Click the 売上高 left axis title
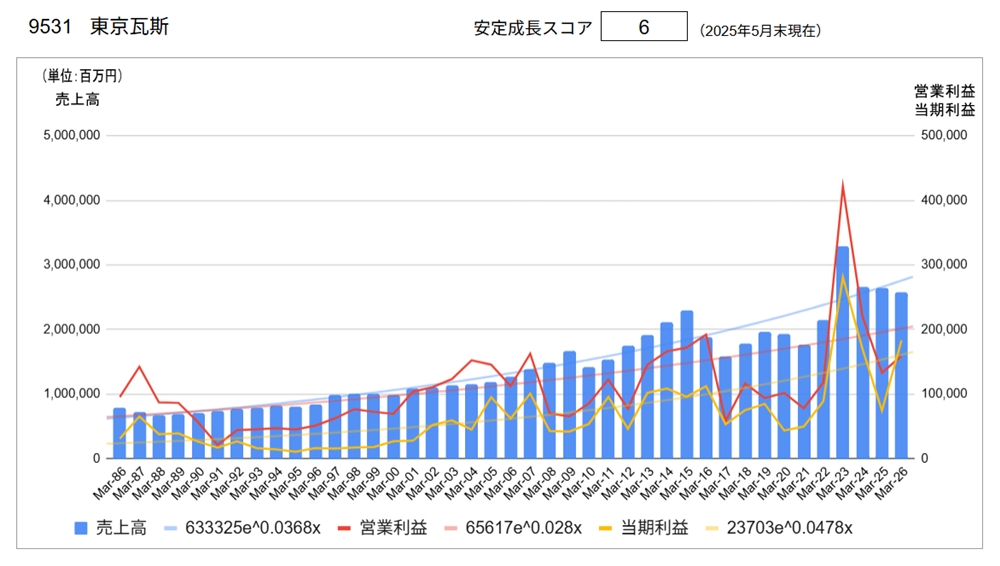Image resolution: width=1000 pixels, height=566 pixels. pyautogui.click(x=77, y=100)
